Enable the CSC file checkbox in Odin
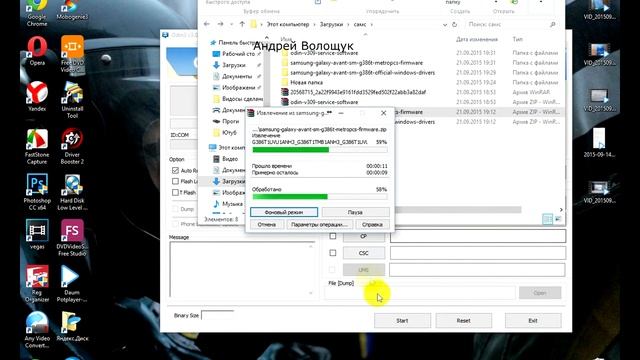Screen dimensions: 640x360 [x=333, y=253]
